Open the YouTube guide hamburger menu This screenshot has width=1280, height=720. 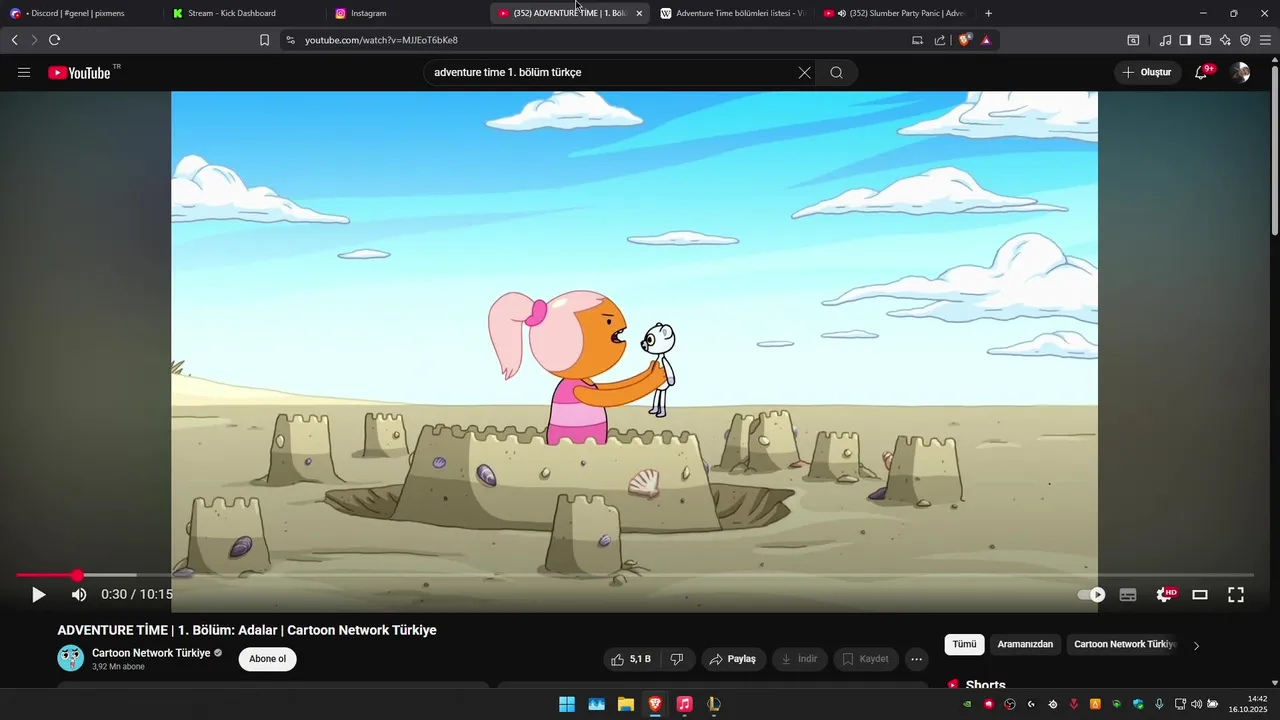click(24, 72)
